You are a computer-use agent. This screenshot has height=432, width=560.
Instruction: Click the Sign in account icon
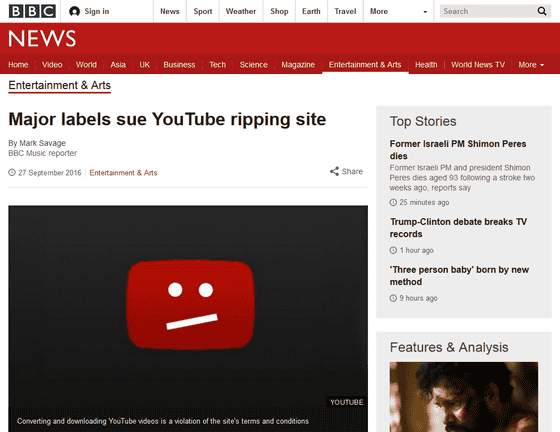pos(74,11)
